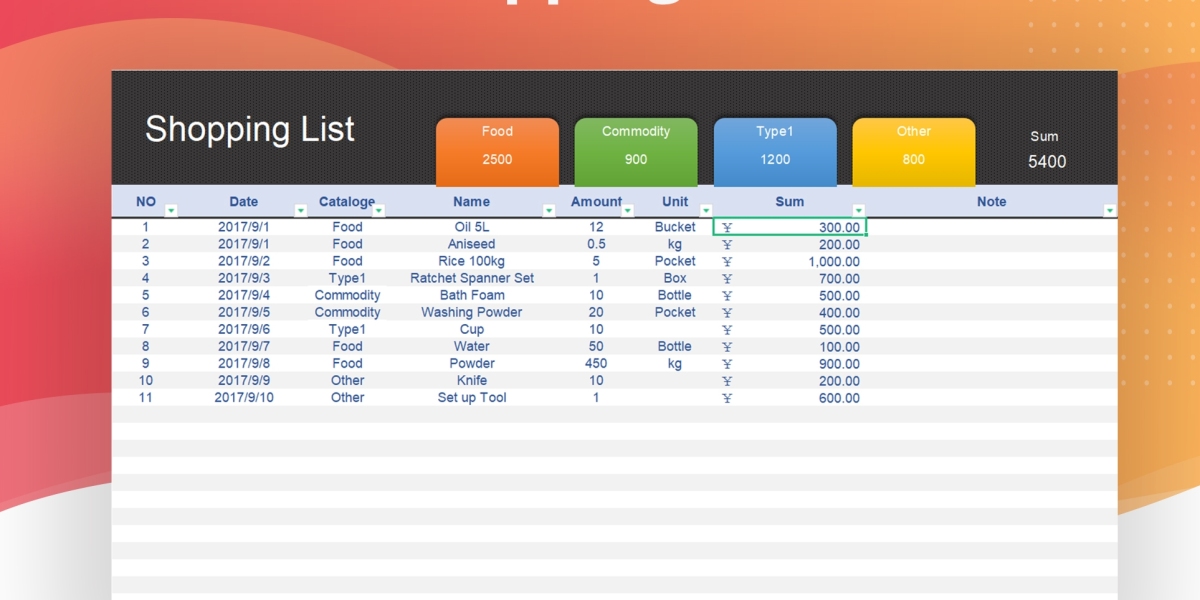Select the Water name cell
The height and width of the screenshot is (600, 1200).
pos(472,346)
